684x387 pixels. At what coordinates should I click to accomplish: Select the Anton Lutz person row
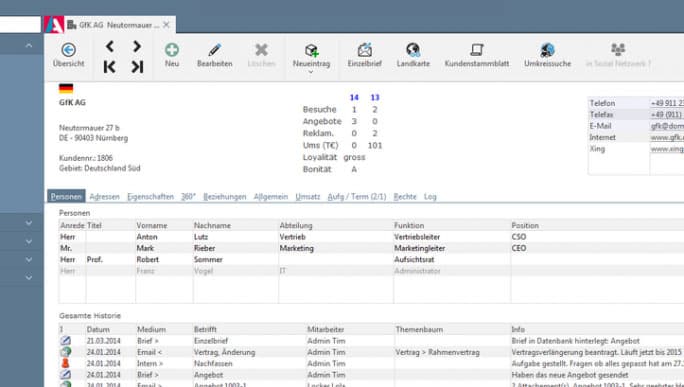coord(371,237)
